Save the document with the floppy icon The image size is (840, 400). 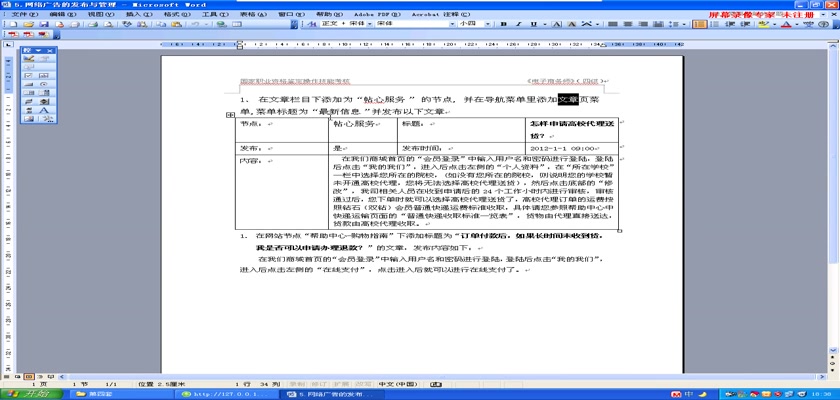pos(43,24)
